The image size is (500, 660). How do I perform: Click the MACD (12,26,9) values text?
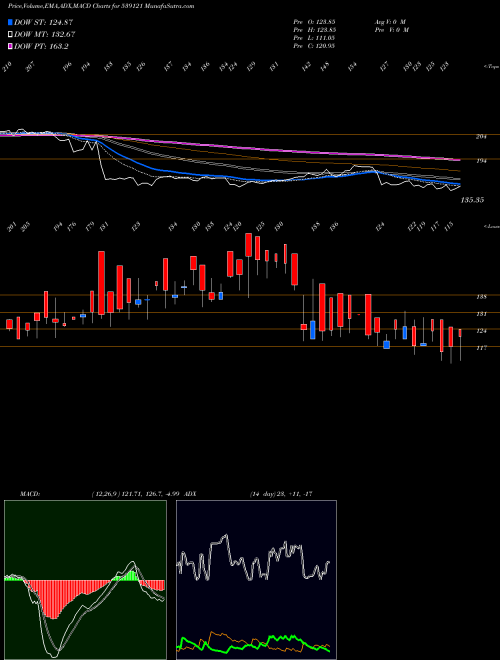click(136, 494)
